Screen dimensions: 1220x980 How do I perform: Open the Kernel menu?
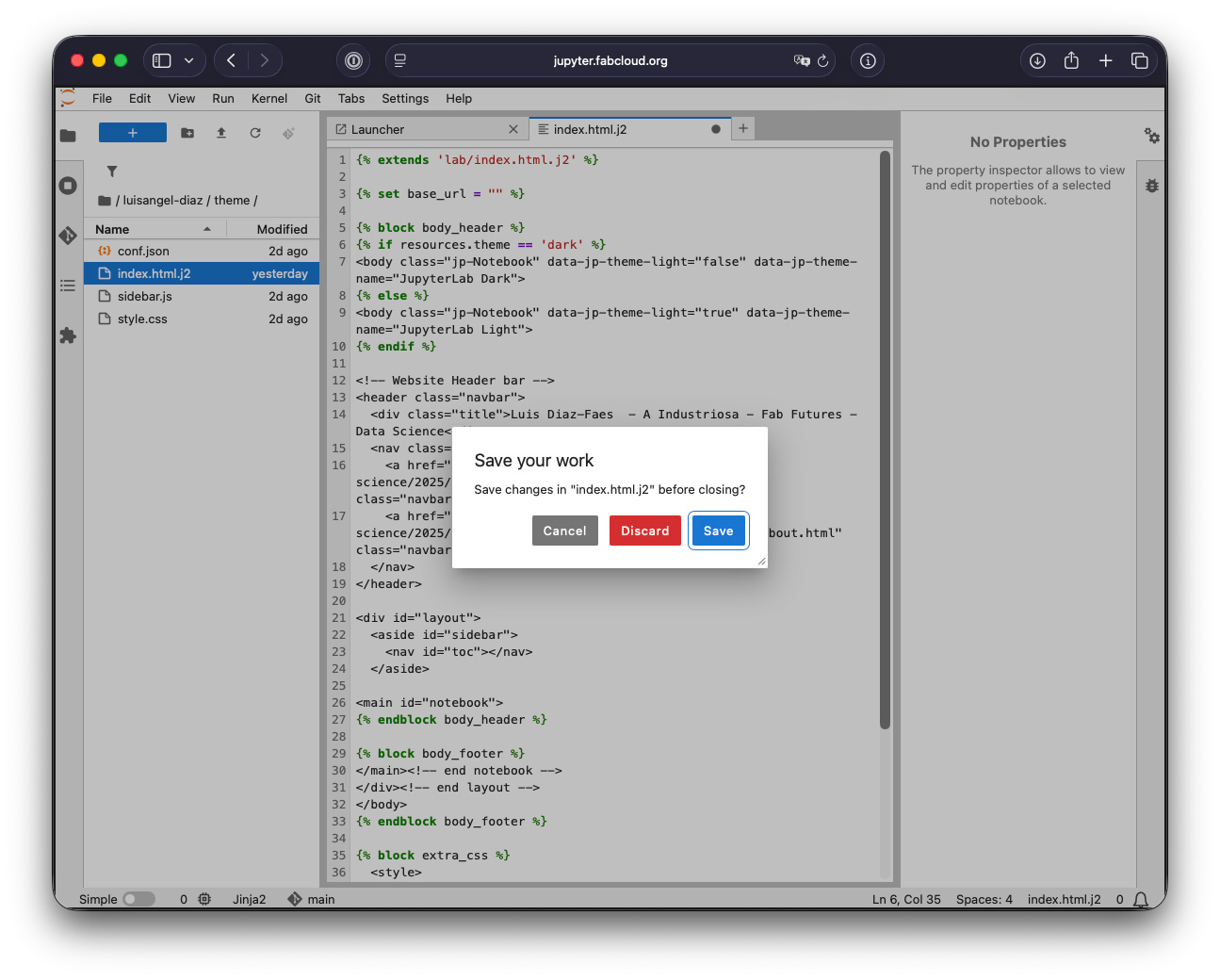click(268, 98)
